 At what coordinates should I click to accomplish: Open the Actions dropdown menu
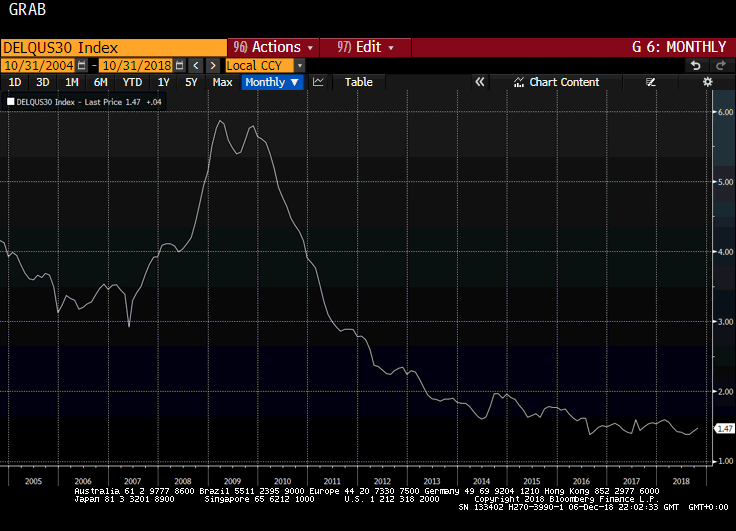(x=273, y=47)
